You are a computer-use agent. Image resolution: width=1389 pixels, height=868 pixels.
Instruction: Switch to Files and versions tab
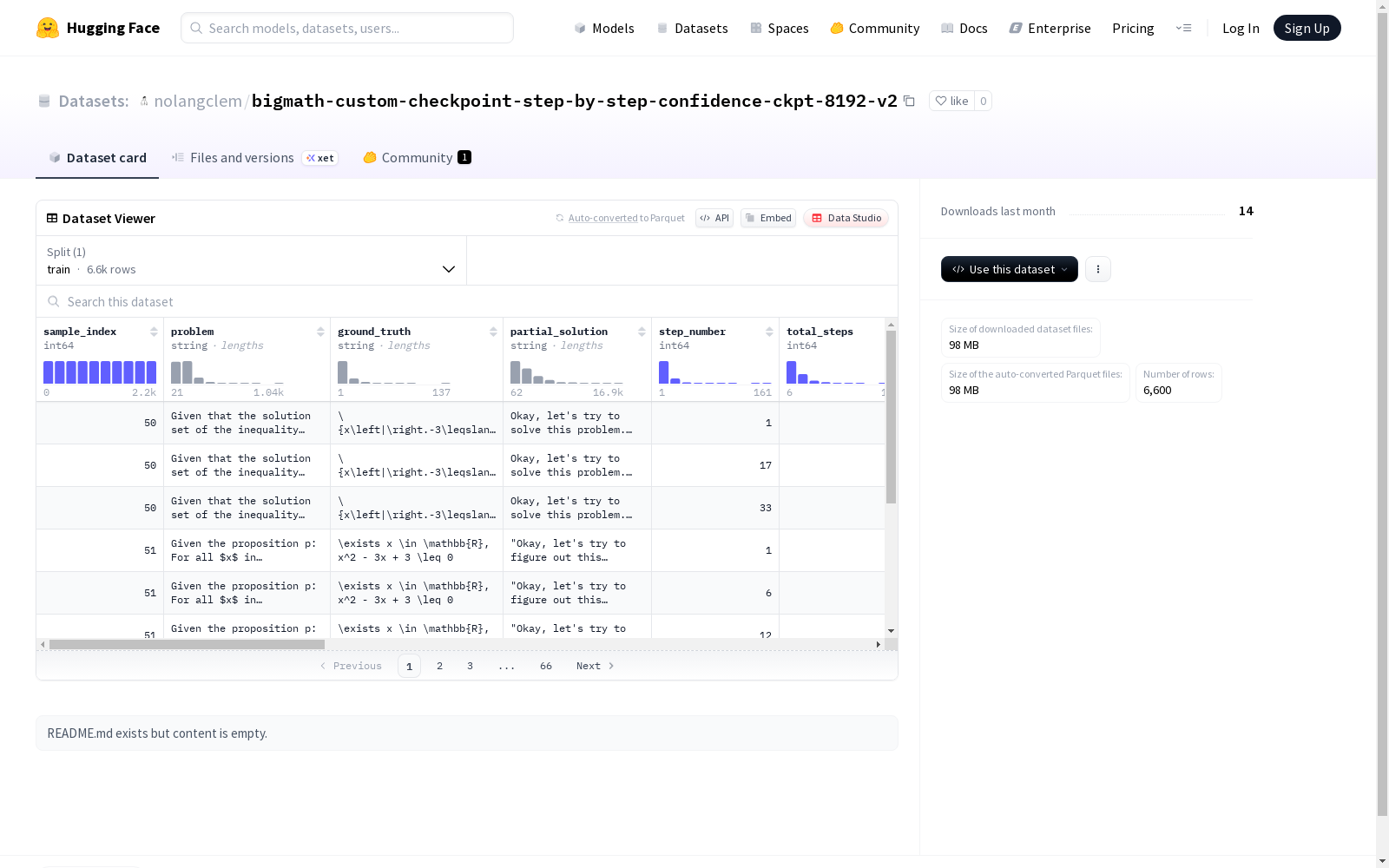pyautogui.click(x=253, y=157)
